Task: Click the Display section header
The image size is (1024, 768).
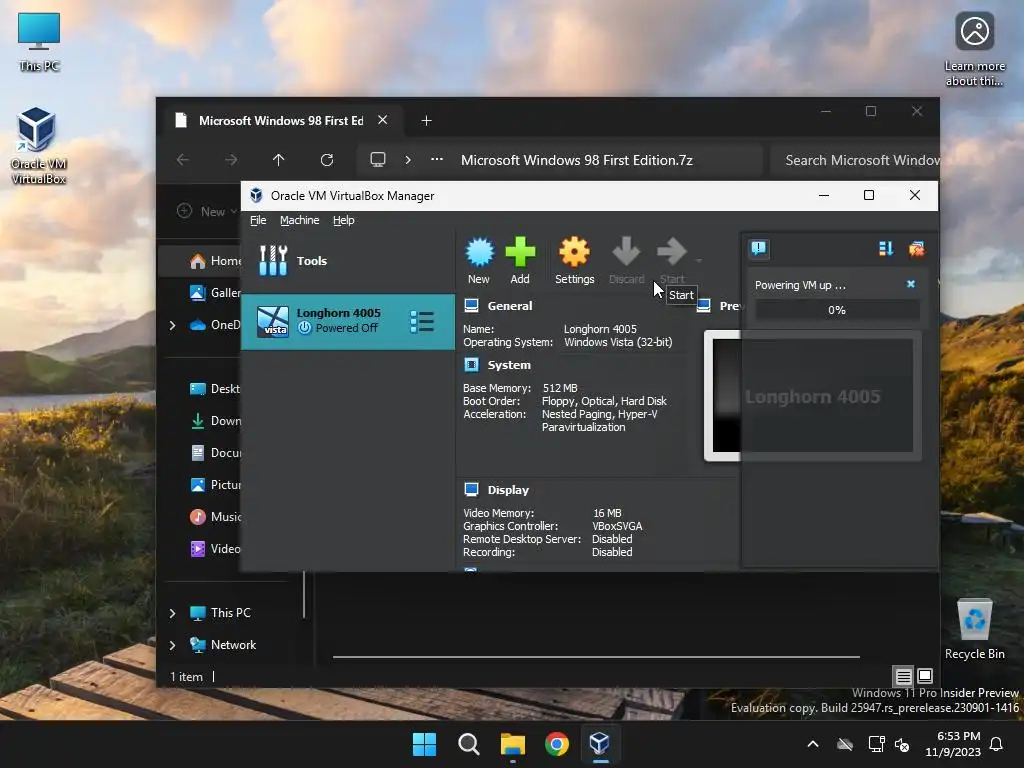Action: [x=508, y=490]
